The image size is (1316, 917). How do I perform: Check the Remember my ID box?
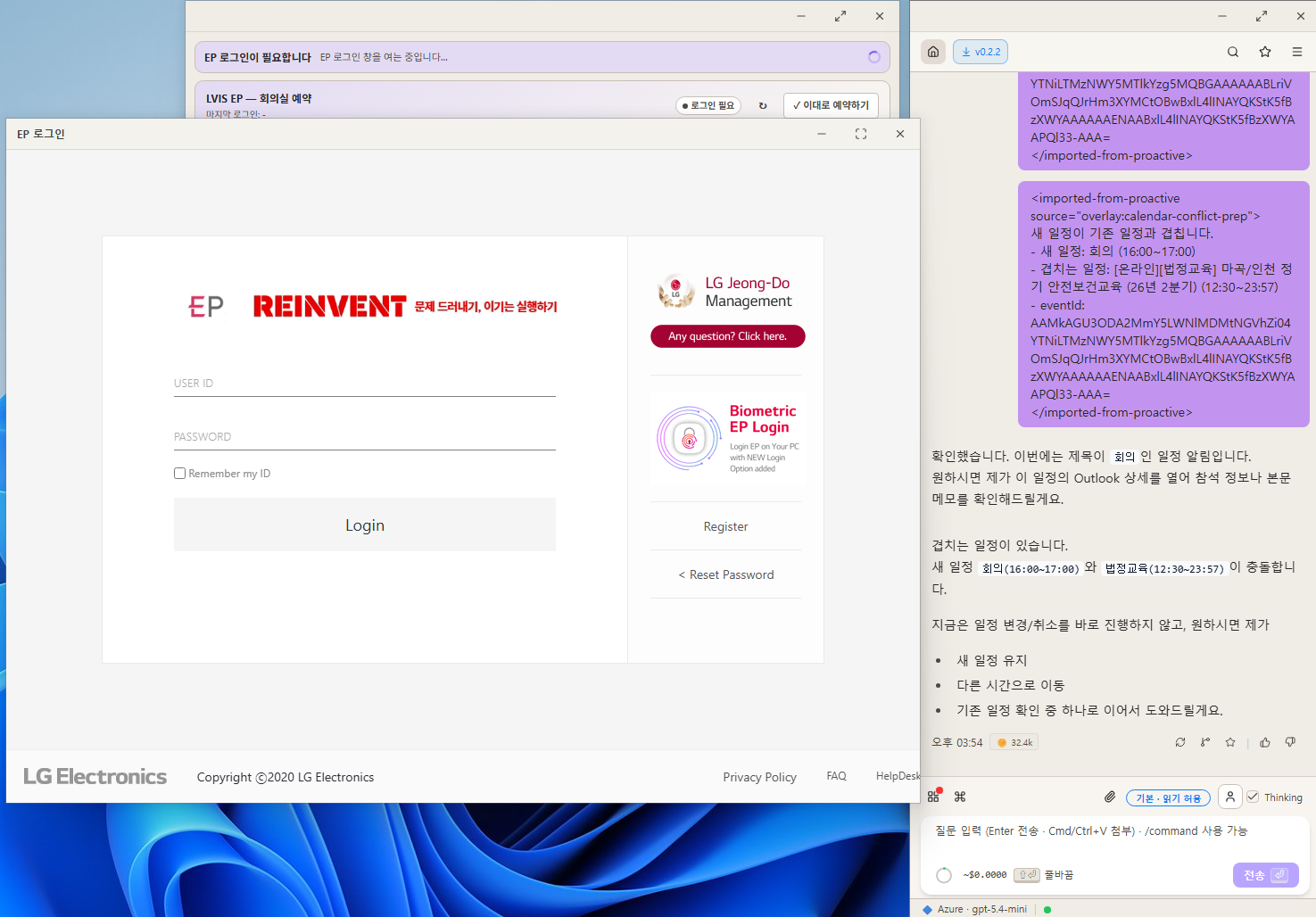click(x=180, y=474)
